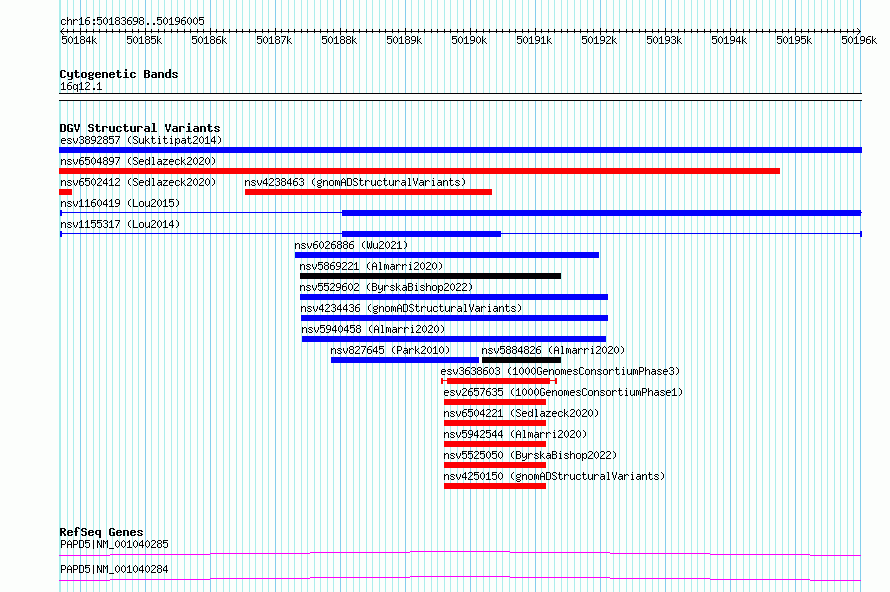Select the red nsv4238463 variant bar

(368, 192)
